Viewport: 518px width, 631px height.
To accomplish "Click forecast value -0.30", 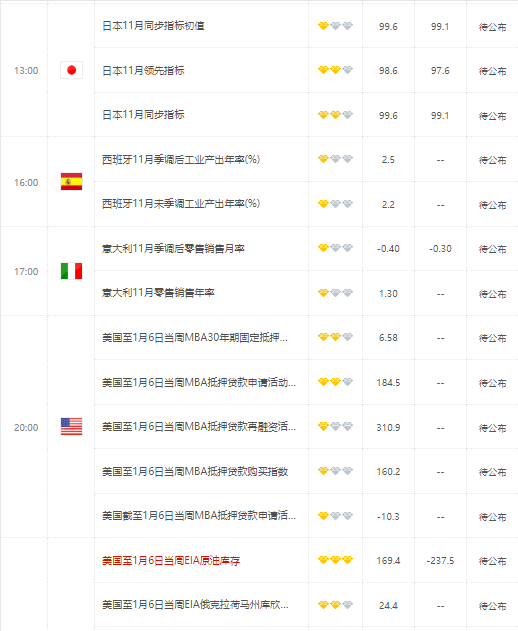I will click(440, 249).
